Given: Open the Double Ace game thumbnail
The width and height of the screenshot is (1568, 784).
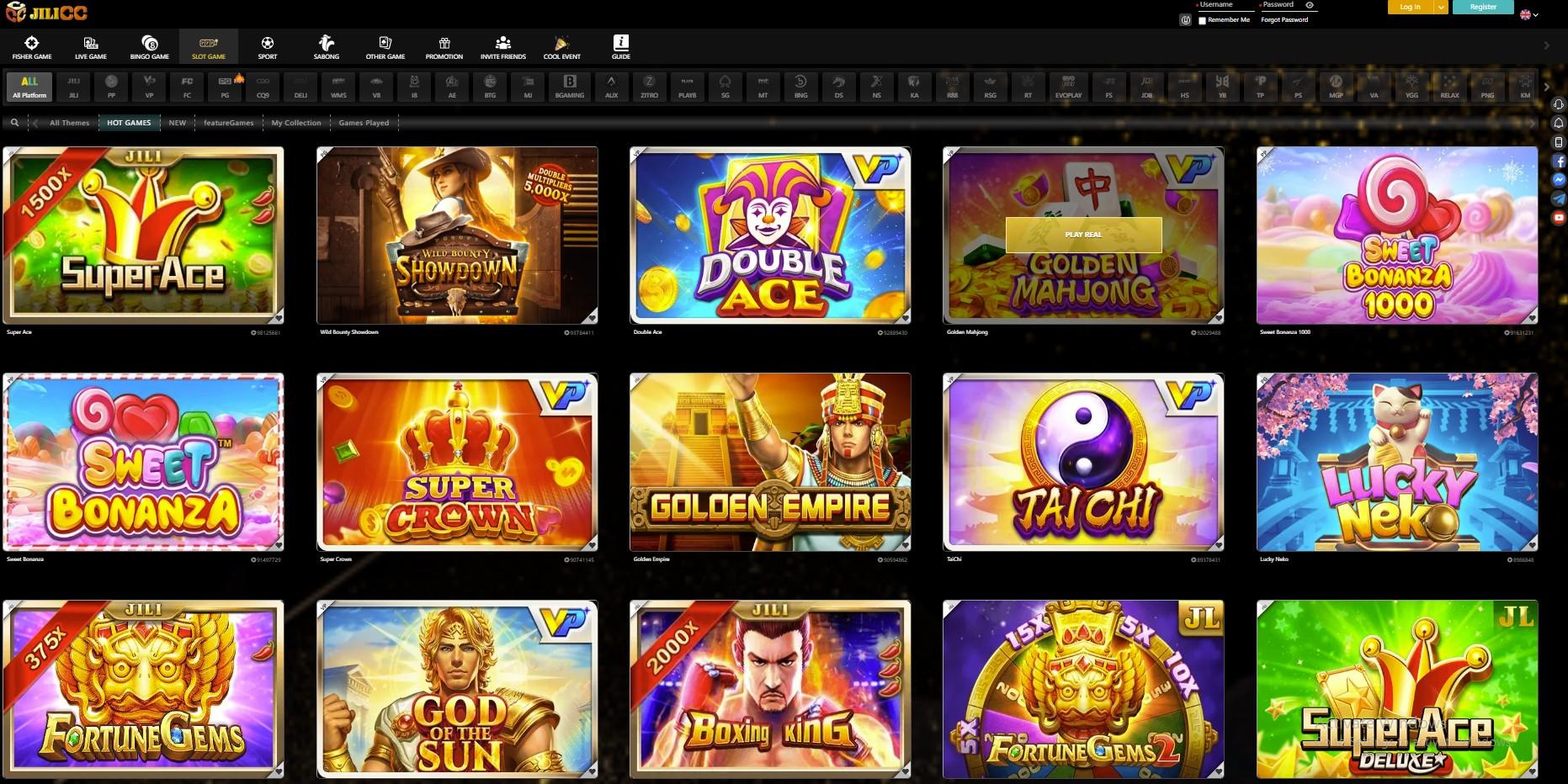Looking at the screenshot, I should tap(770, 236).
